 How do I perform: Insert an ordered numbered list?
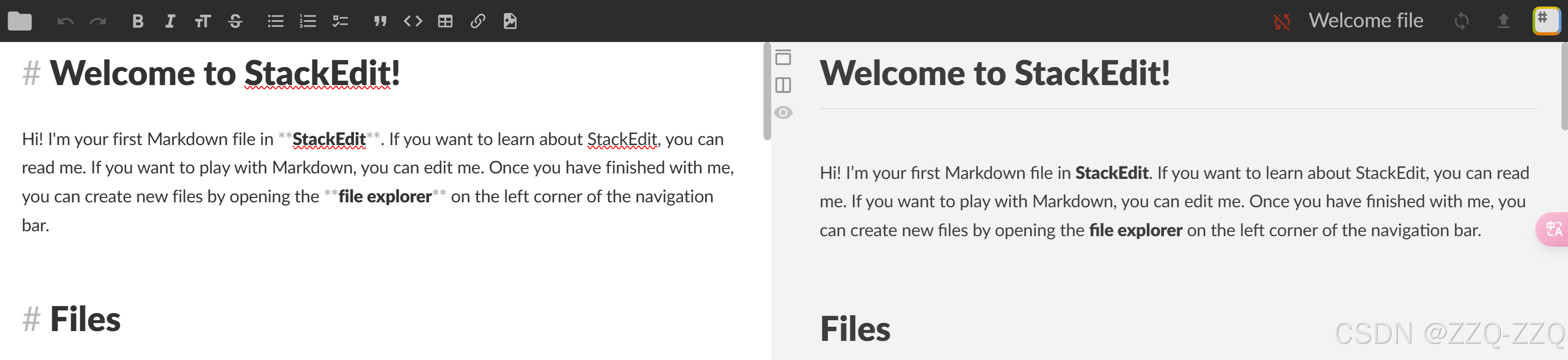(x=308, y=21)
